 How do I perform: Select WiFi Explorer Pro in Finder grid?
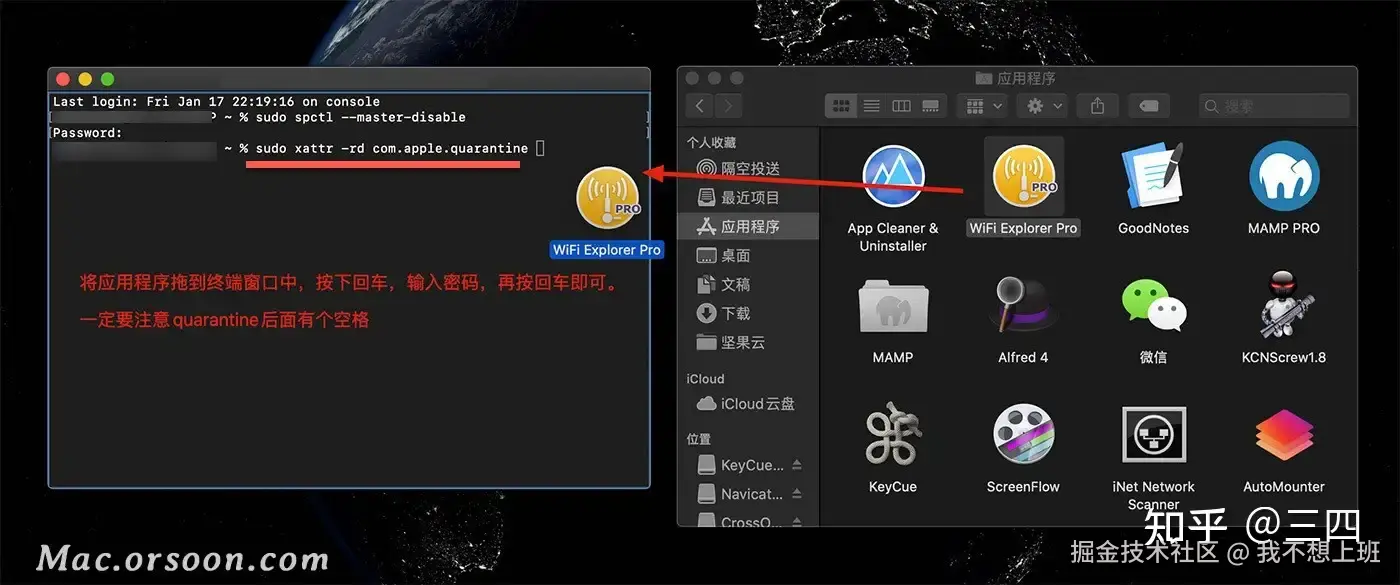click(x=1023, y=176)
